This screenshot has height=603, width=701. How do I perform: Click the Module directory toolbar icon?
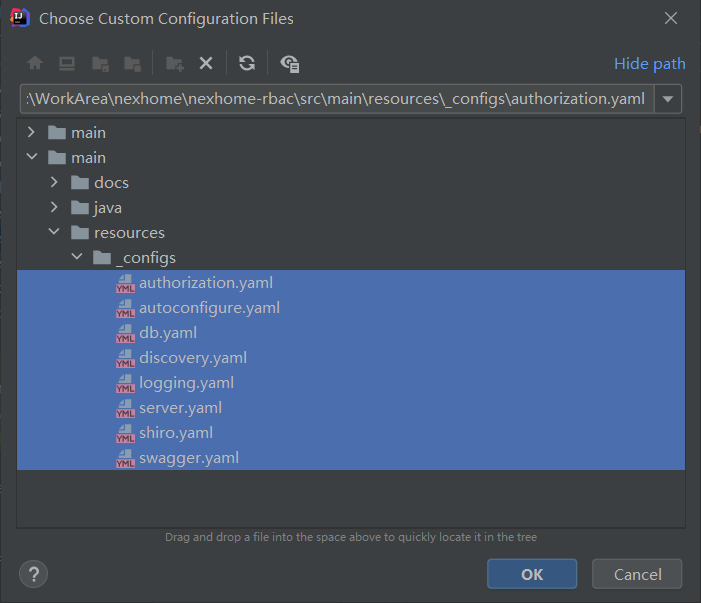[132, 64]
